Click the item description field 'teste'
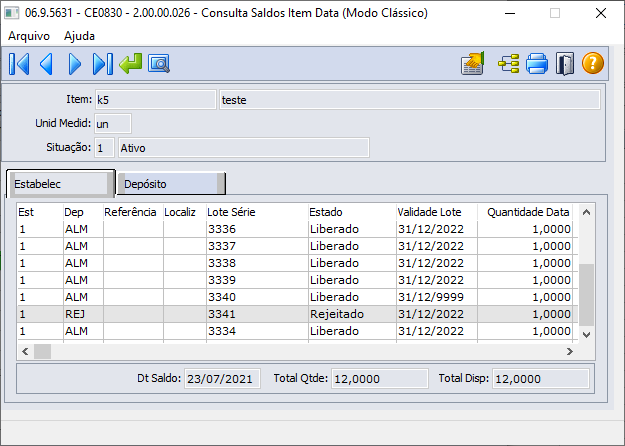 (410, 100)
